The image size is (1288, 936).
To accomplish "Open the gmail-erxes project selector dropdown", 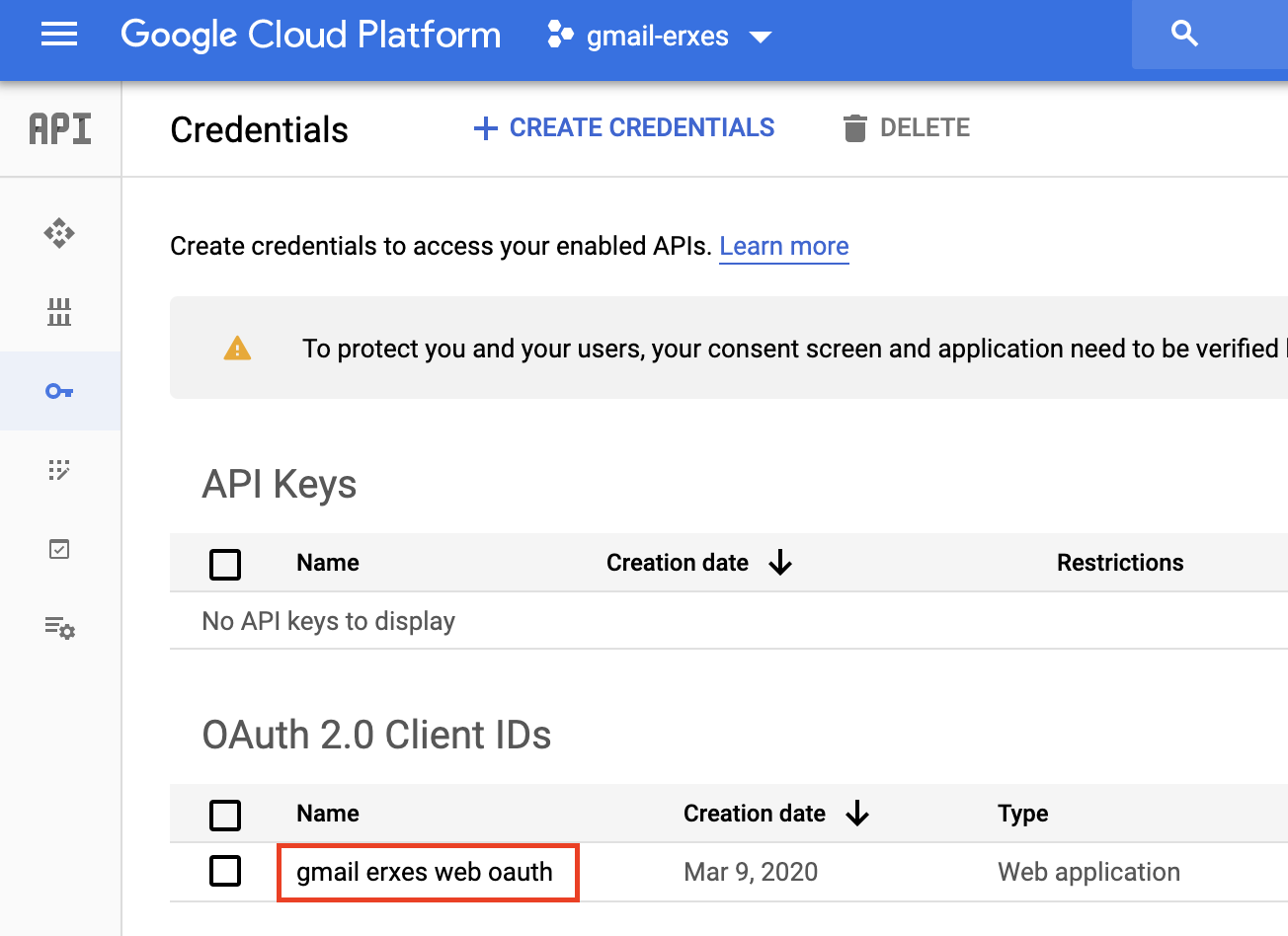I will coord(660,37).
